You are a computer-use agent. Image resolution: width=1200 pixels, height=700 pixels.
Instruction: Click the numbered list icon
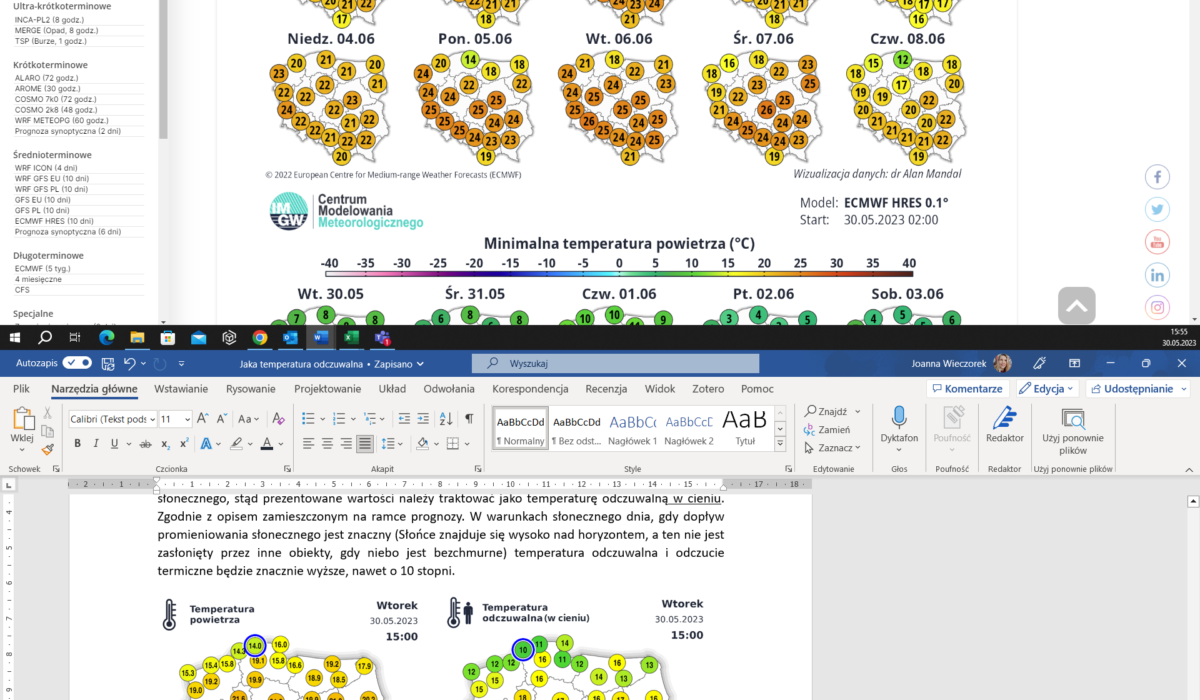pyautogui.click(x=337, y=419)
